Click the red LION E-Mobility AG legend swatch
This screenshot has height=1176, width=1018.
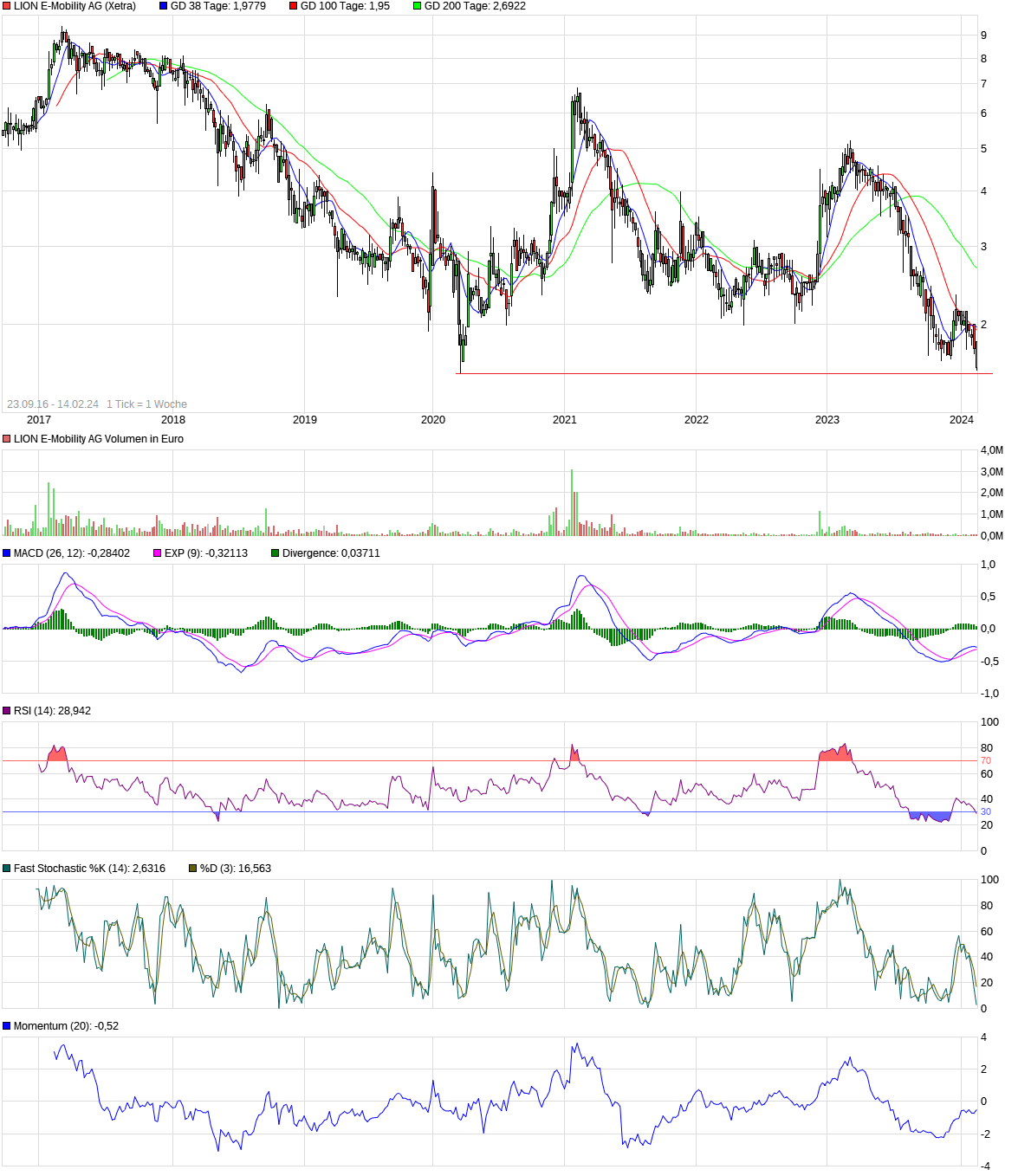pos(7,6)
